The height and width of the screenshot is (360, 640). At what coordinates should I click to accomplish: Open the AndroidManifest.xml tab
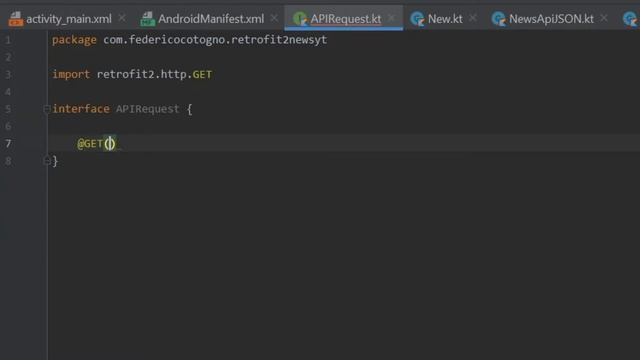point(211,19)
